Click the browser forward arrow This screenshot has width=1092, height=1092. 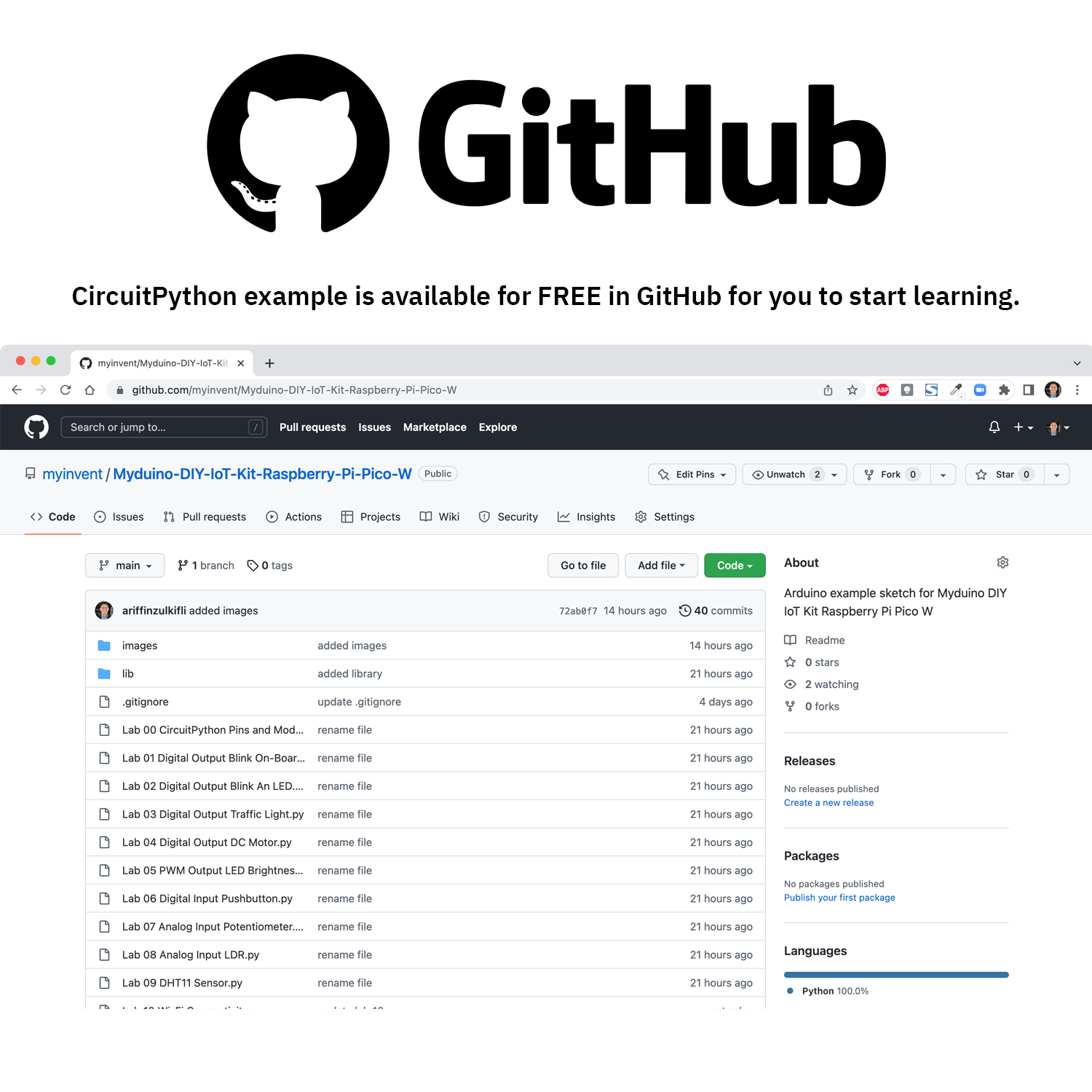[41, 390]
